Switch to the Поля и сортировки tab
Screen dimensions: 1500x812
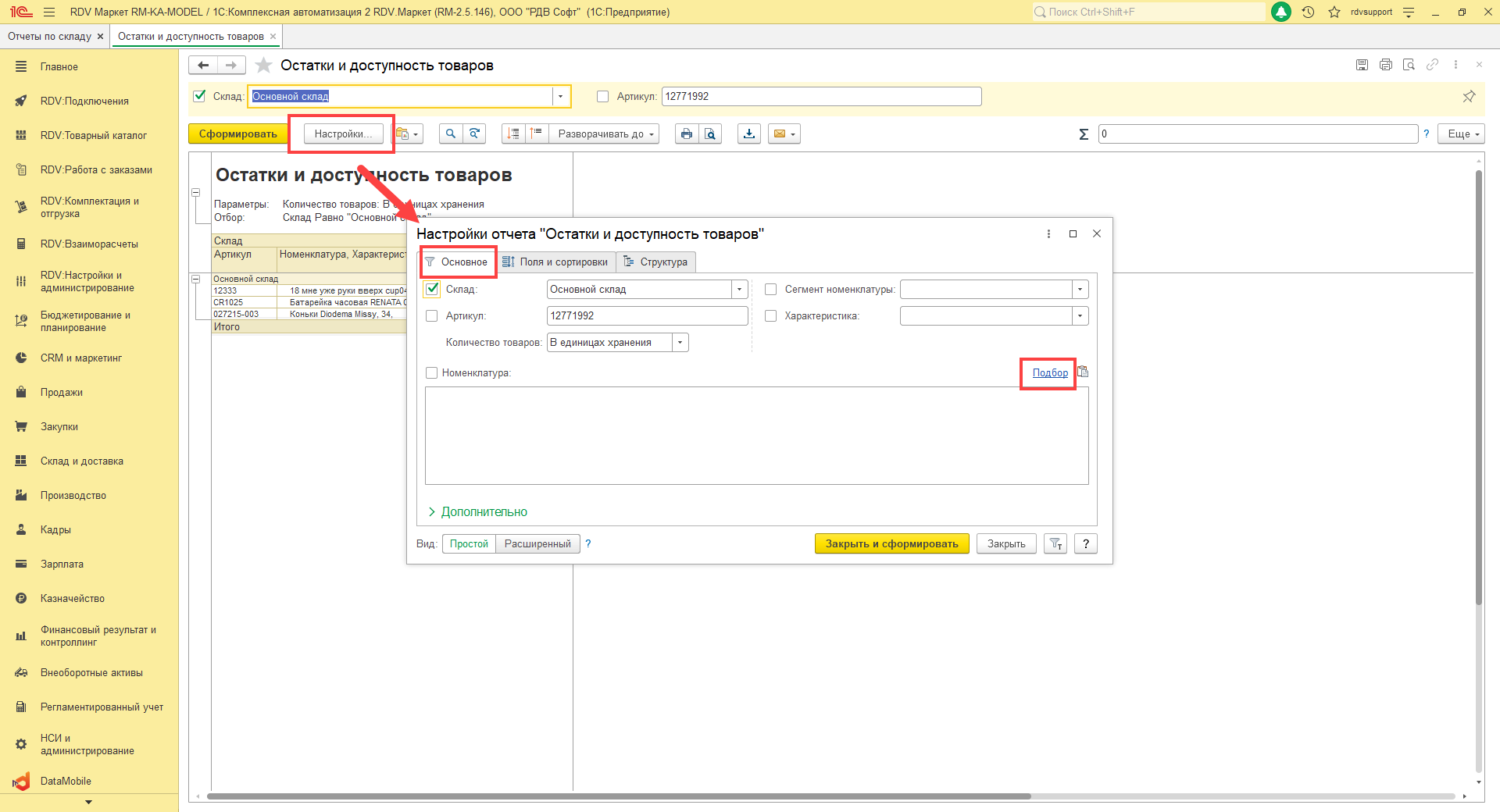[555, 262]
